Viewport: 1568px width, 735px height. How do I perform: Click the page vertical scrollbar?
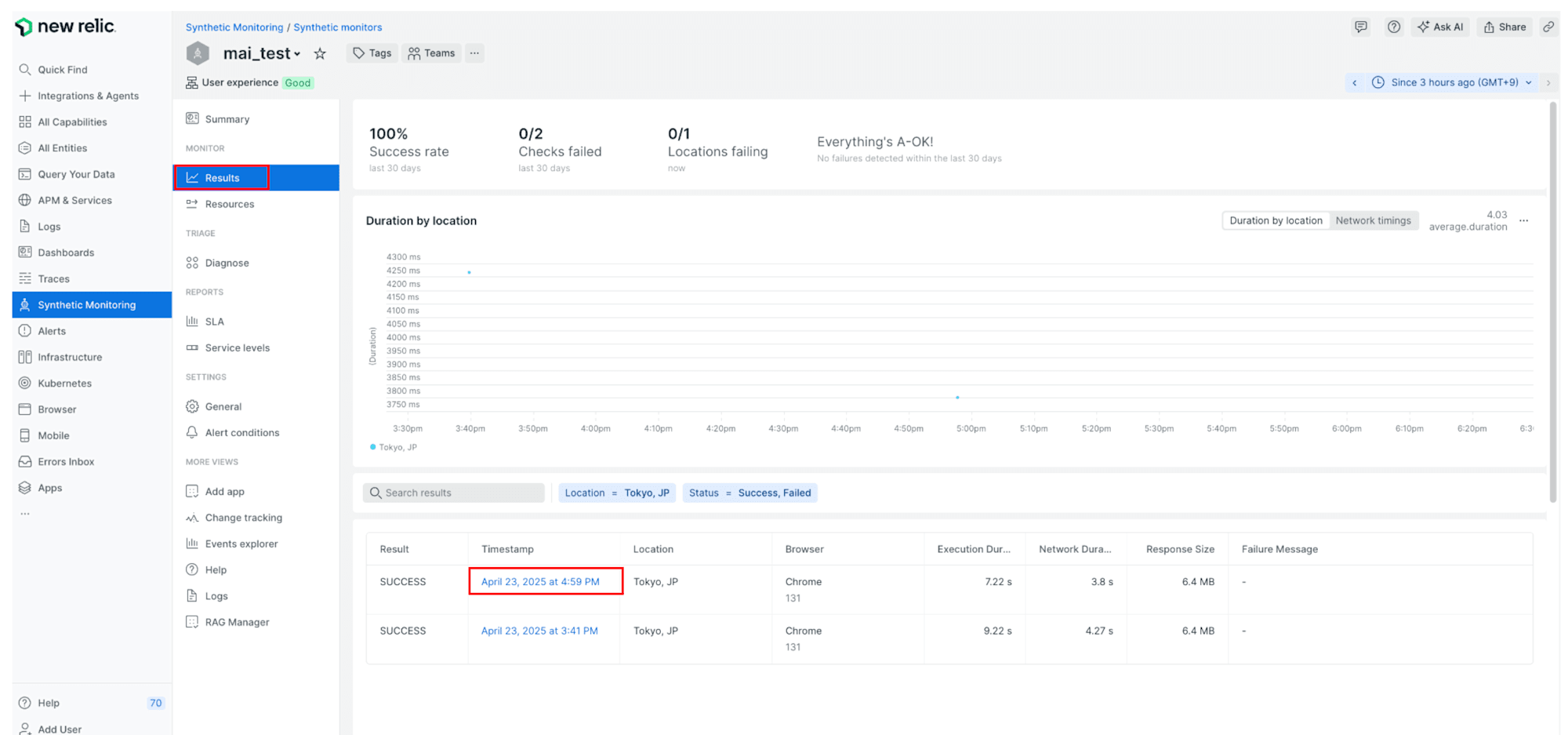[x=1553, y=302]
